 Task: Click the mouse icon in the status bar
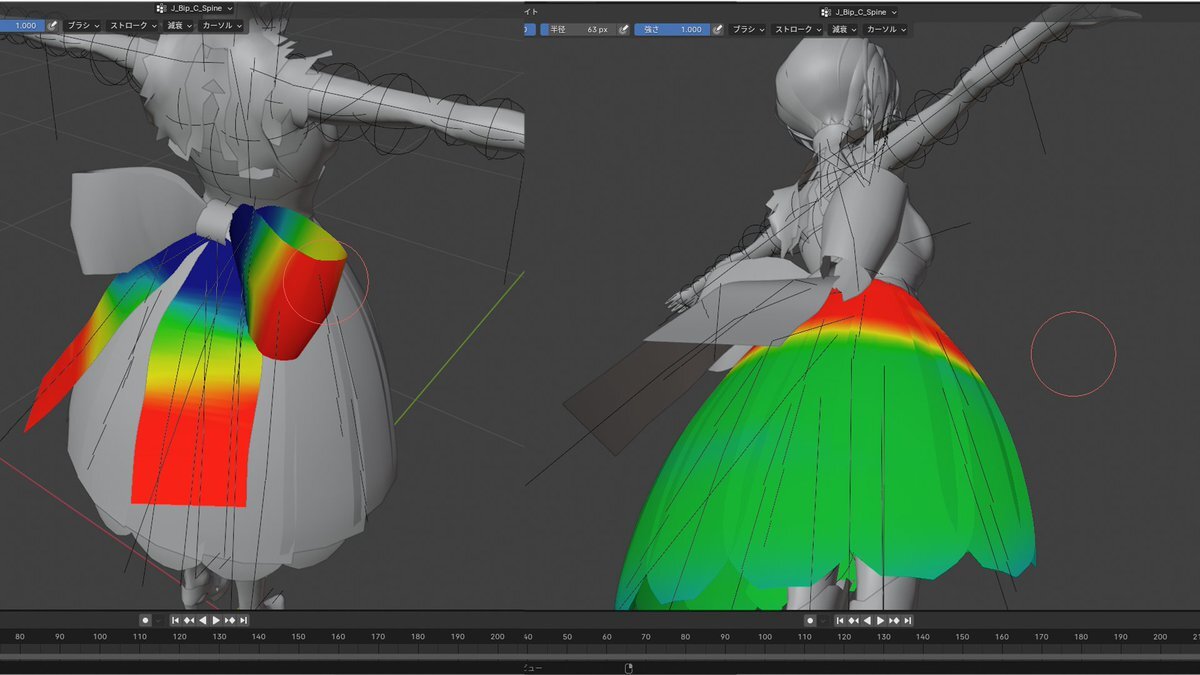pyautogui.click(x=629, y=668)
